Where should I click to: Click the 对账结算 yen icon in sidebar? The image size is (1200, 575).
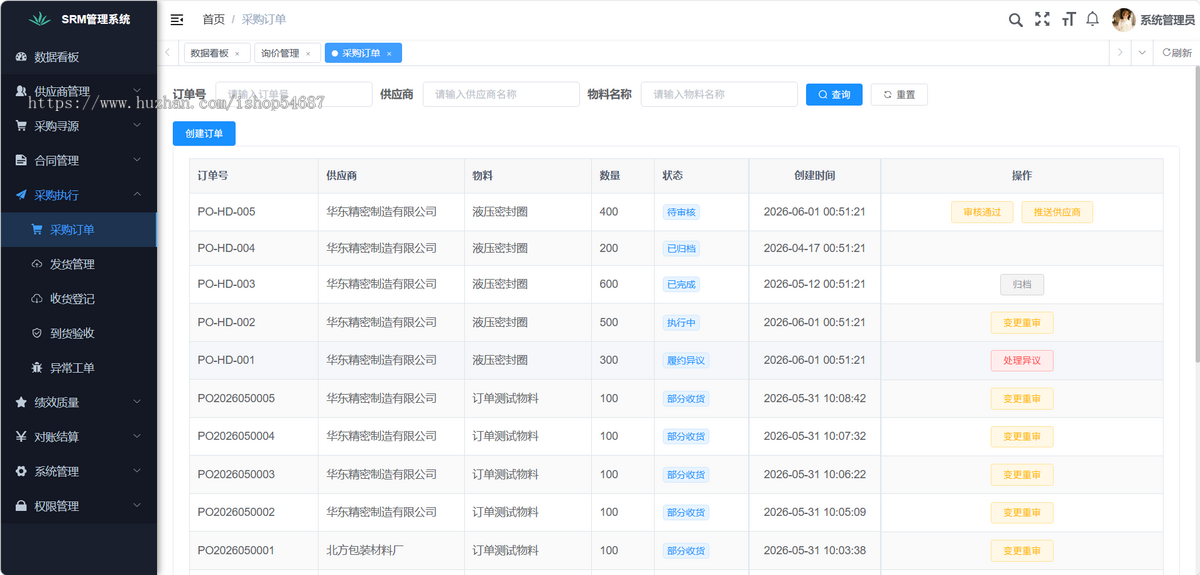(x=22, y=437)
